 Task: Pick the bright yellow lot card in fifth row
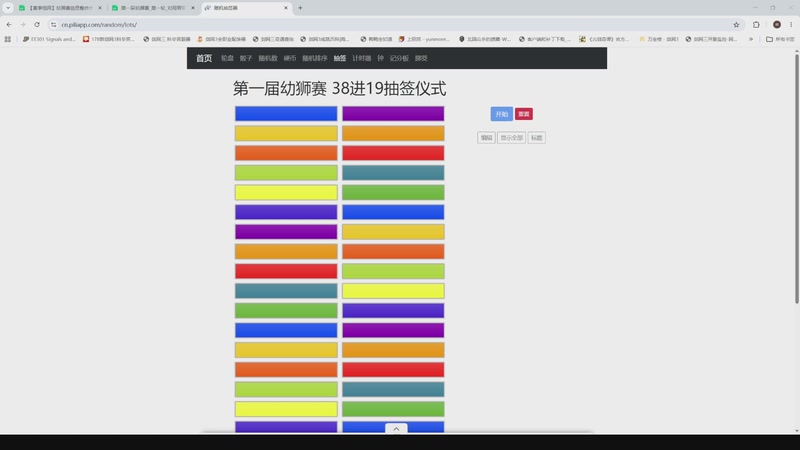[286, 192]
